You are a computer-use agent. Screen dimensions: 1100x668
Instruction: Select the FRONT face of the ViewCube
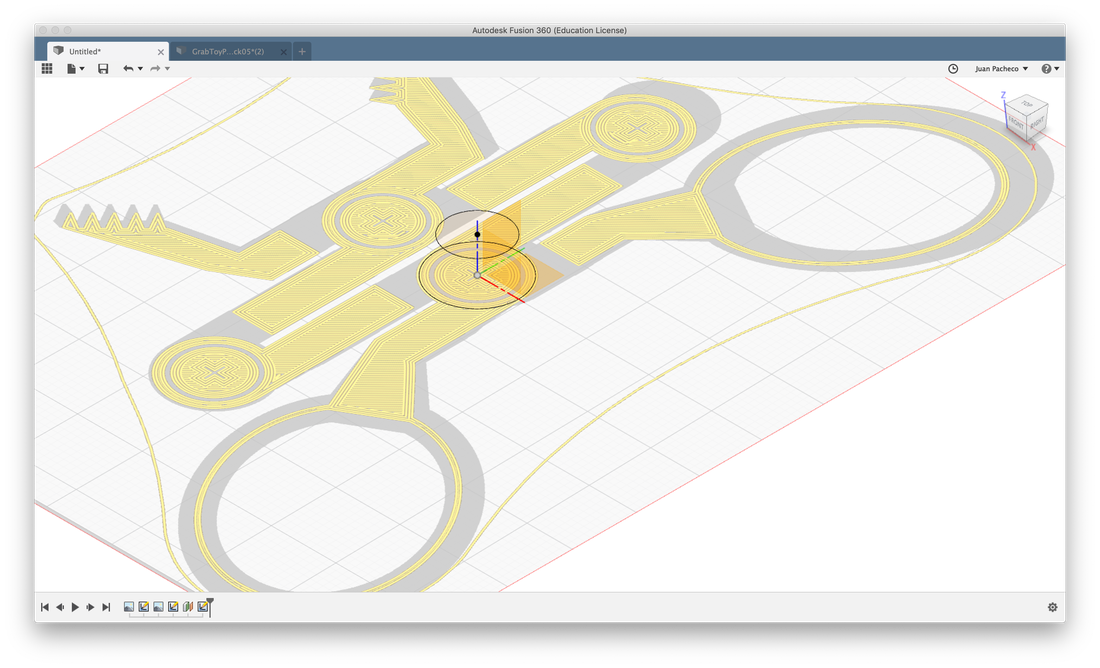[1016, 122]
